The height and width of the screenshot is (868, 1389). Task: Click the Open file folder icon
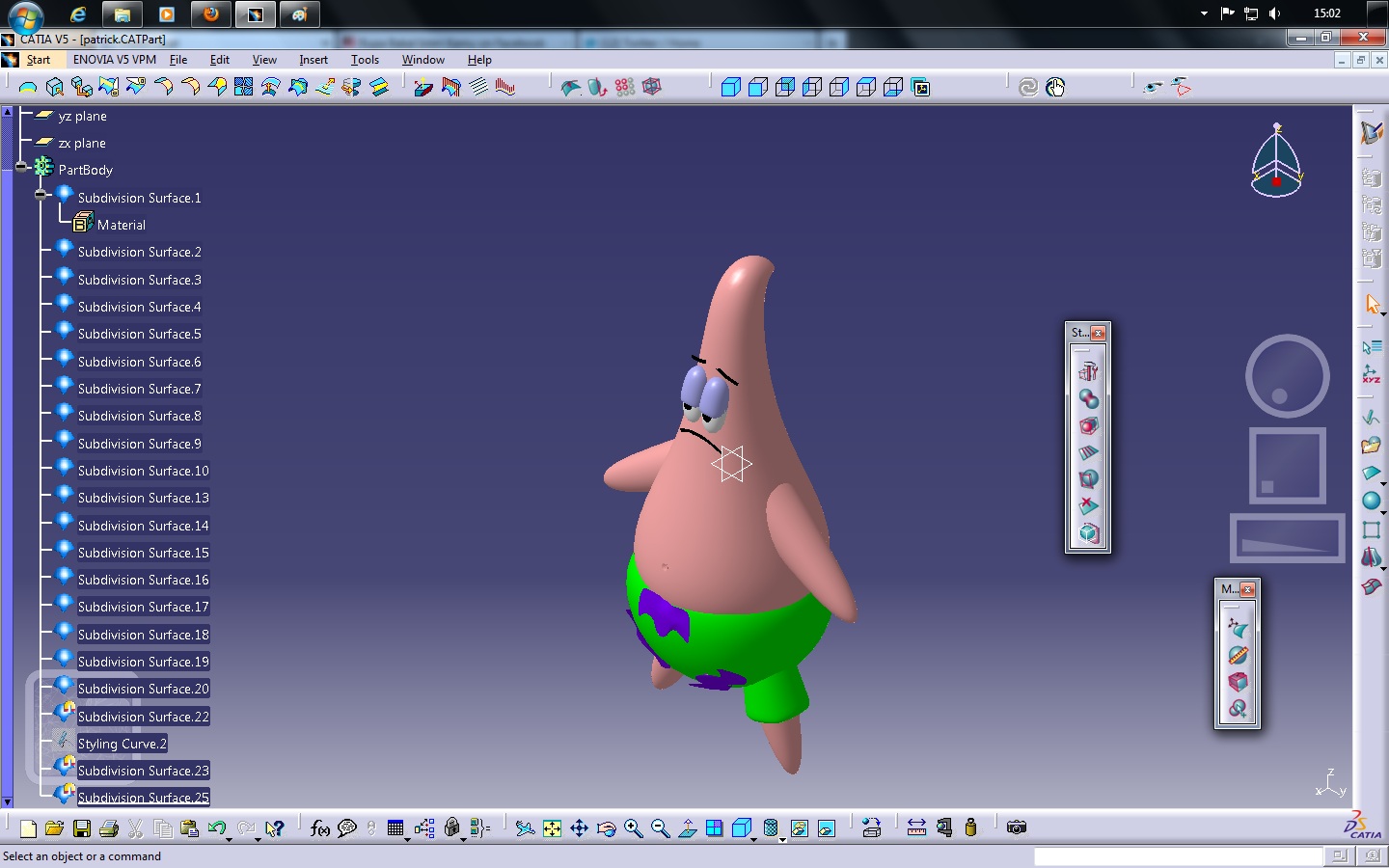[54, 828]
